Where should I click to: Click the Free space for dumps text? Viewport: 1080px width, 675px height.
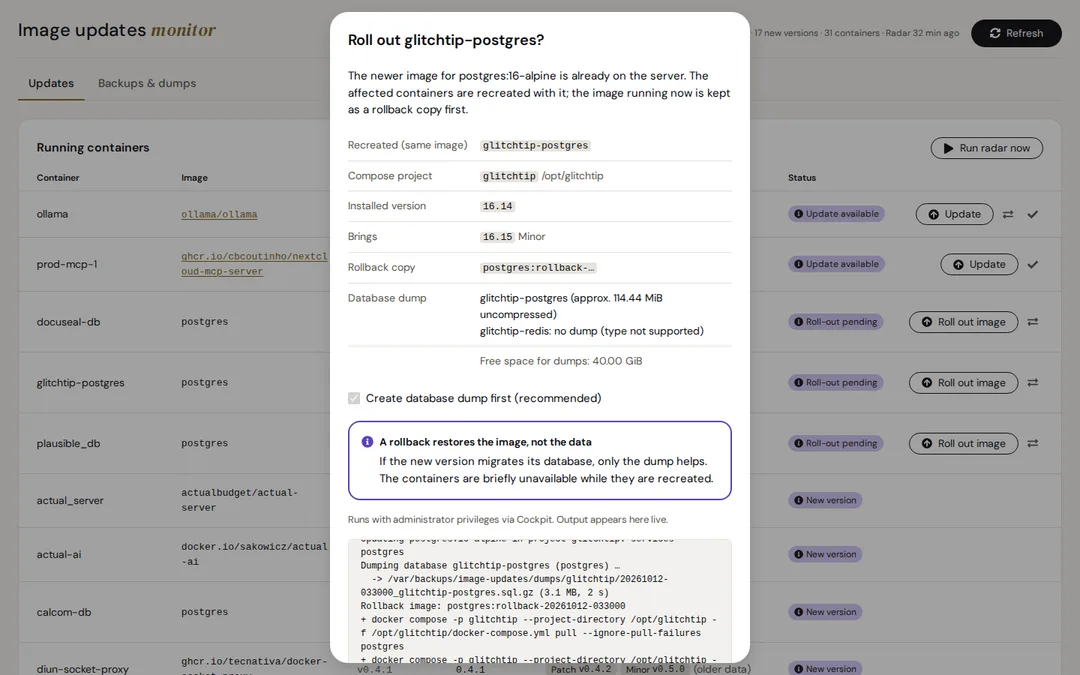pyautogui.click(x=561, y=361)
